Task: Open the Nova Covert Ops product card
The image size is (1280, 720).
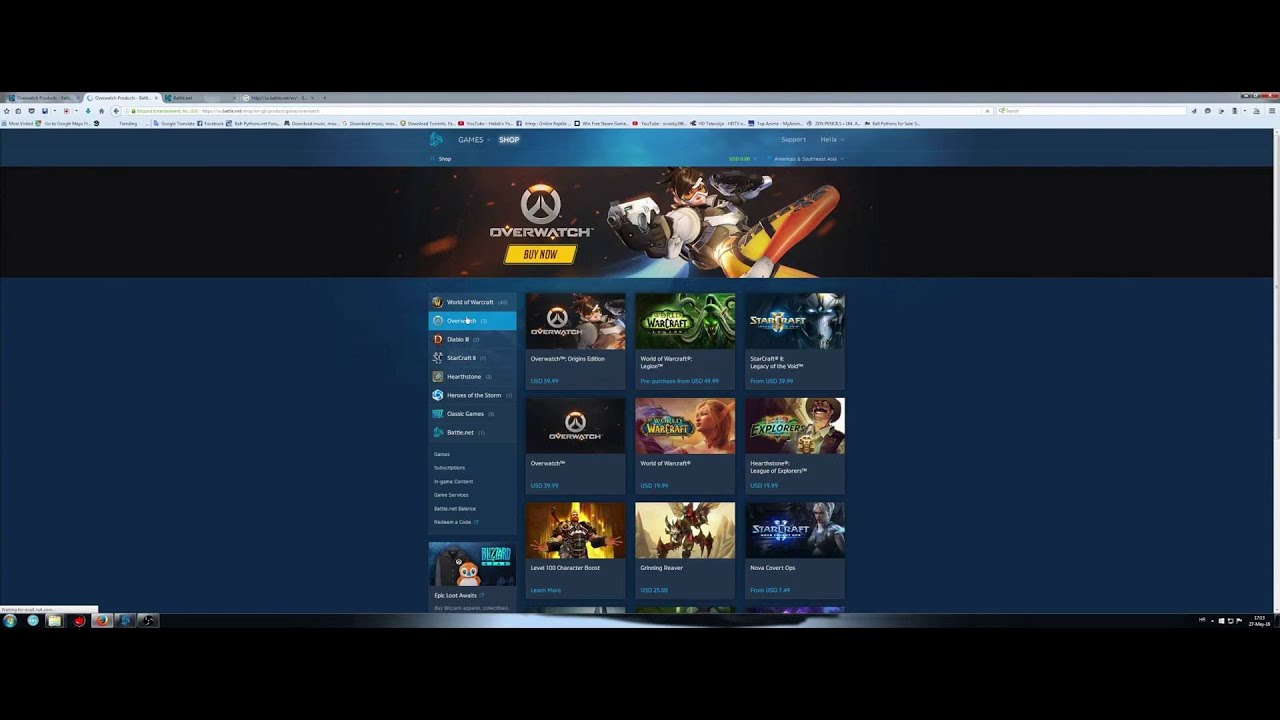Action: click(x=795, y=549)
